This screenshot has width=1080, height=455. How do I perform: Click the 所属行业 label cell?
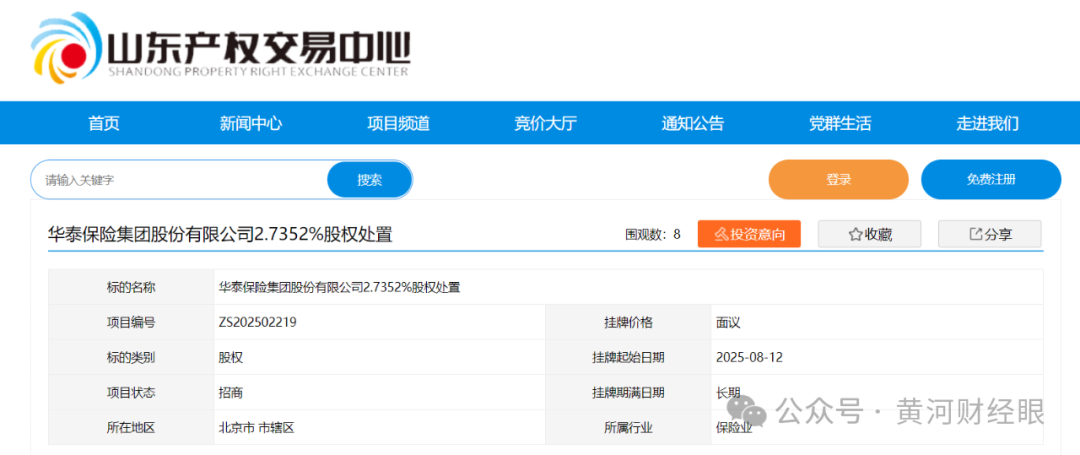628,427
